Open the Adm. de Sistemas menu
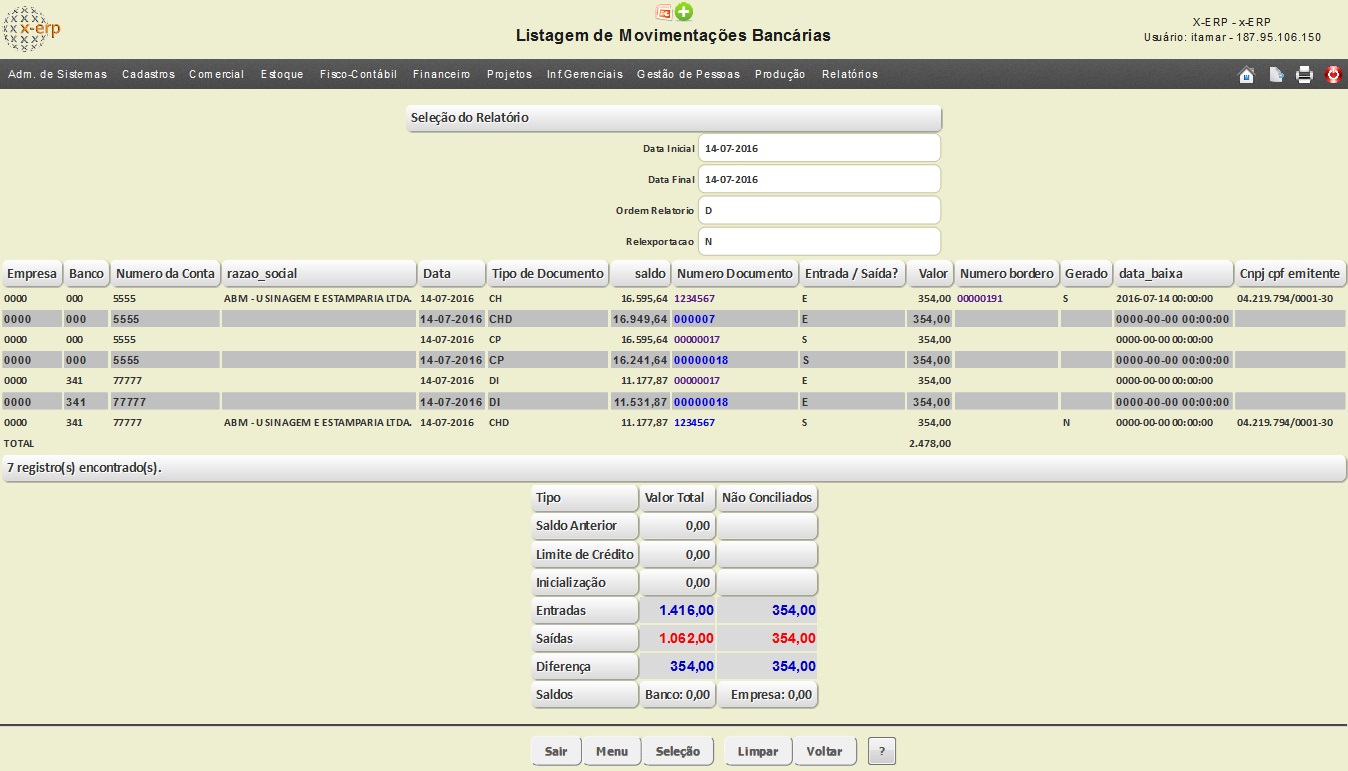The image size is (1348, 771). 57,74
